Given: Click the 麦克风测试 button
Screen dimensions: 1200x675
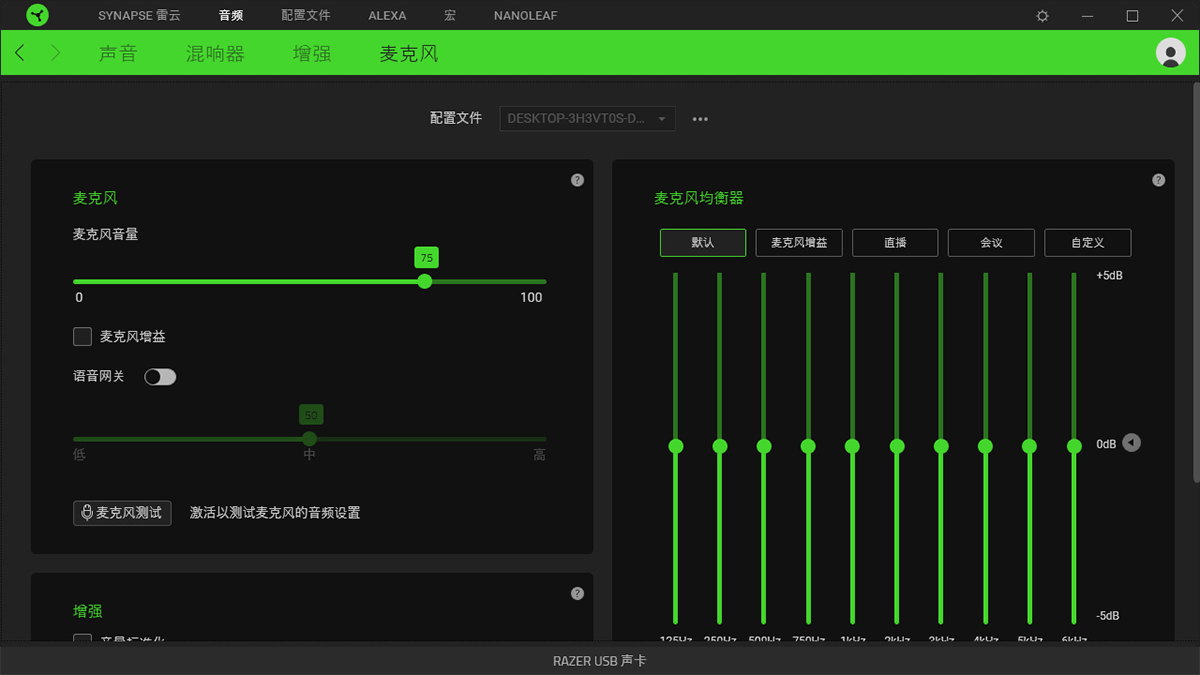Looking at the screenshot, I should [x=122, y=513].
